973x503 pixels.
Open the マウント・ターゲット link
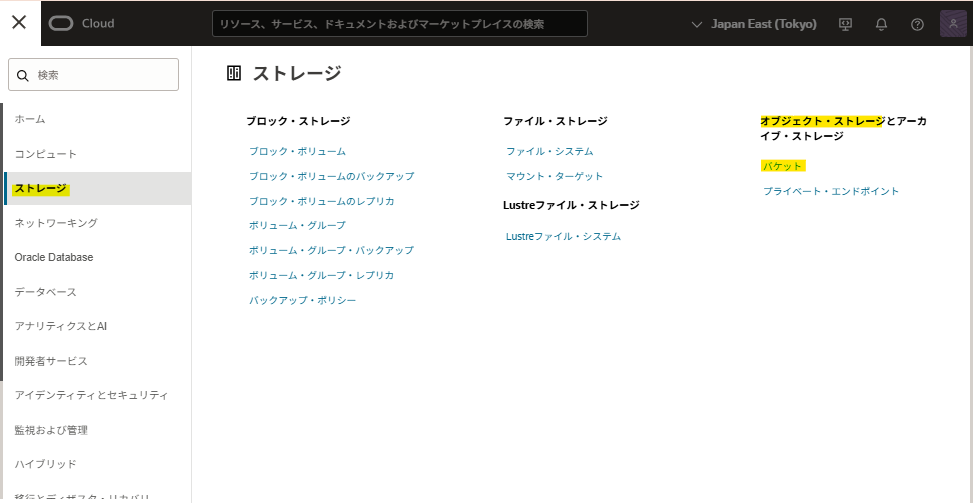pyautogui.click(x=554, y=176)
